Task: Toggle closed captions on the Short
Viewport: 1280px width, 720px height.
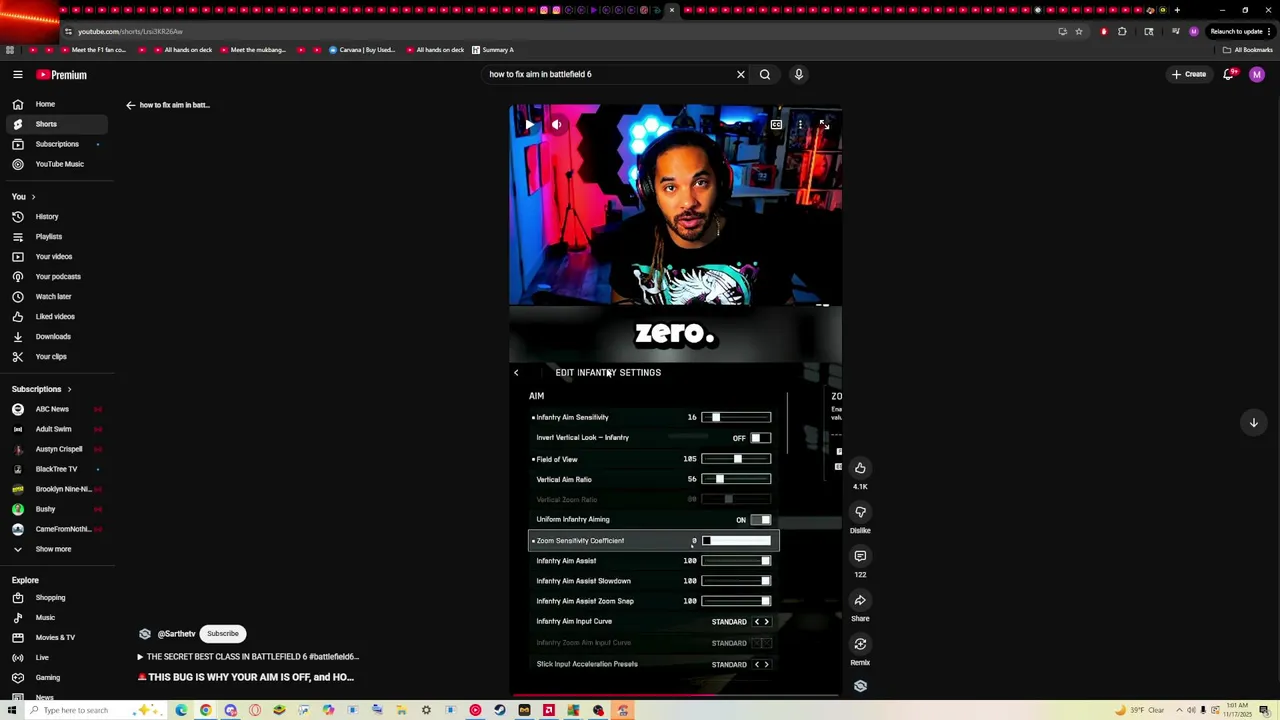Action: tap(776, 125)
